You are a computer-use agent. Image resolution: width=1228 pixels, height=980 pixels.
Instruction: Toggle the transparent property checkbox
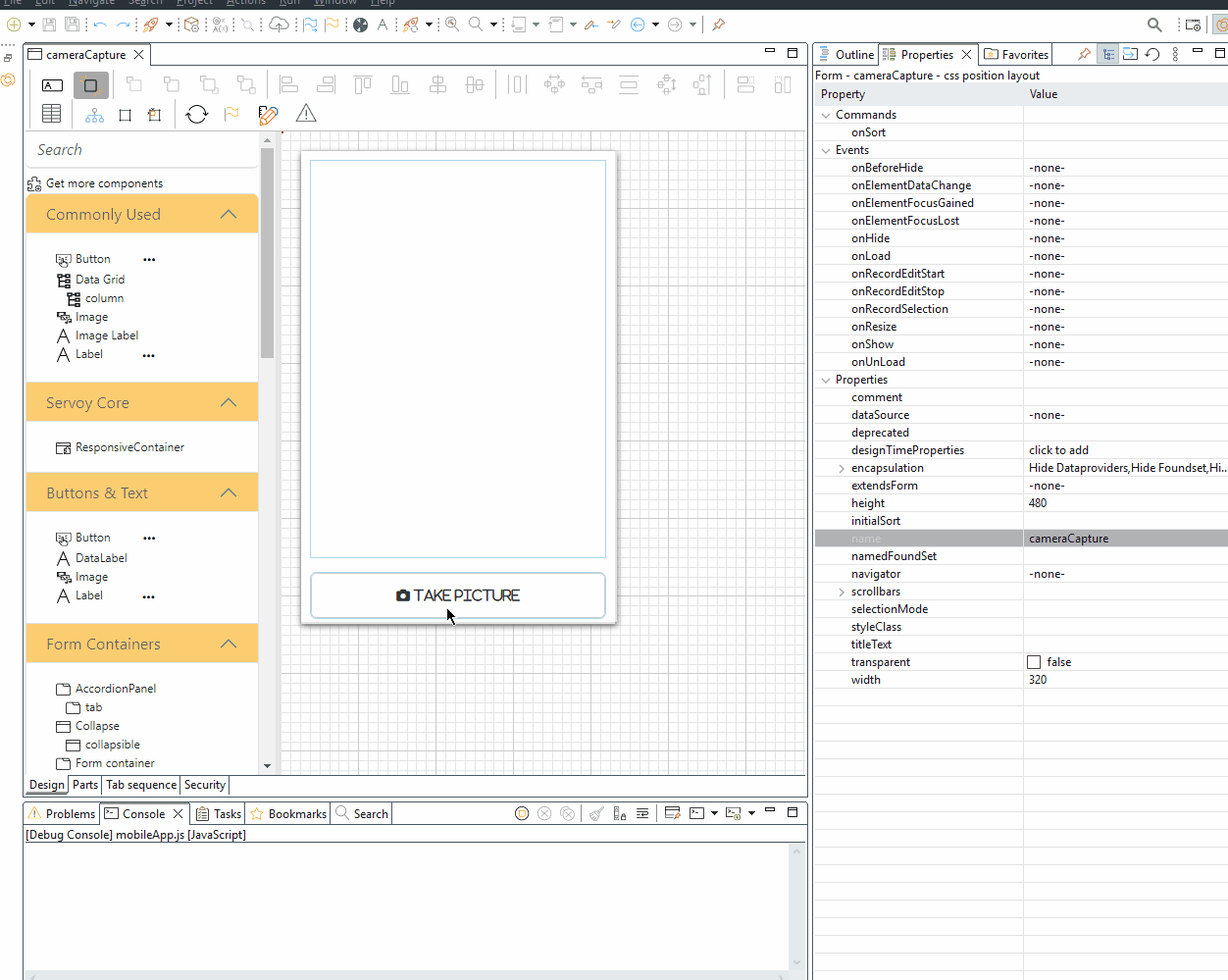(1034, 662)
